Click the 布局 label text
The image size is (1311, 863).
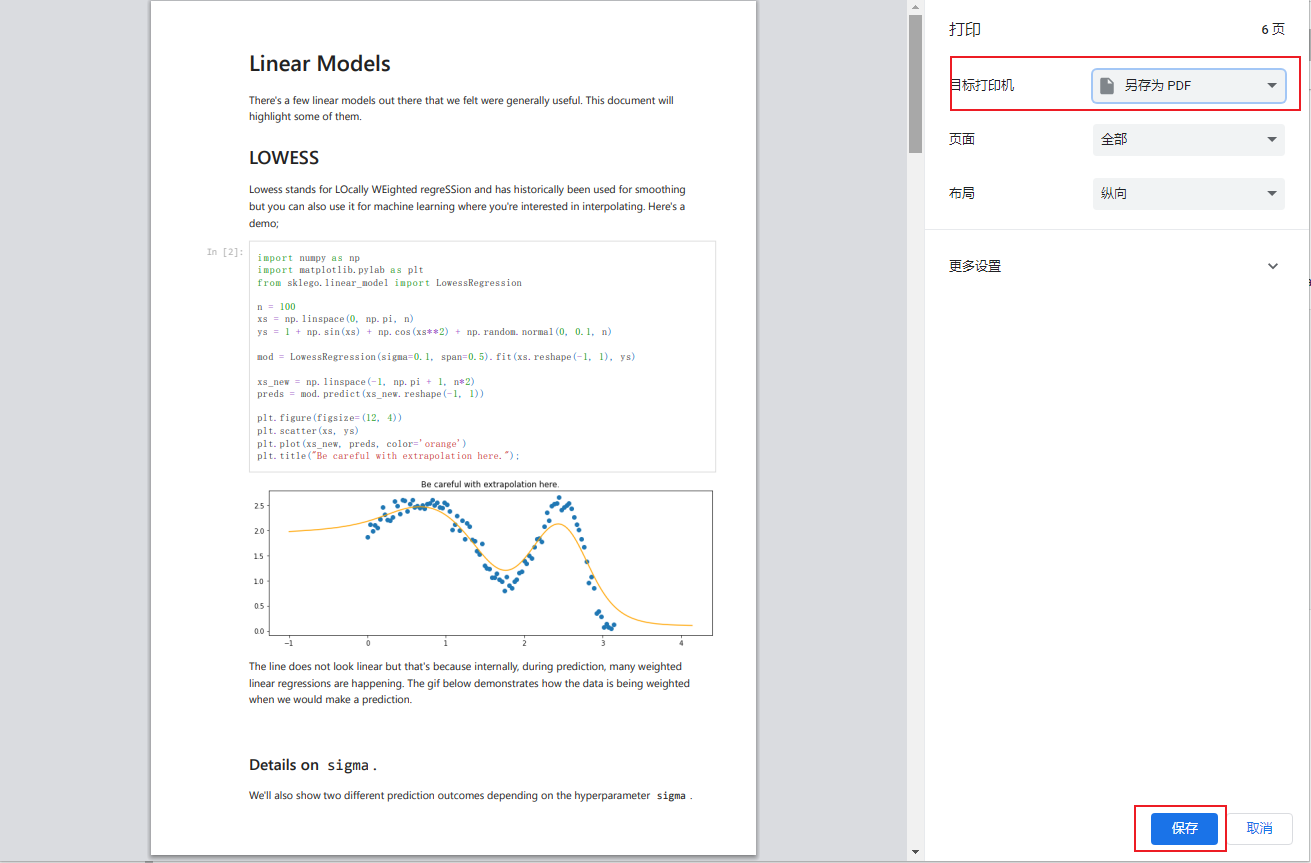(962, 194)
